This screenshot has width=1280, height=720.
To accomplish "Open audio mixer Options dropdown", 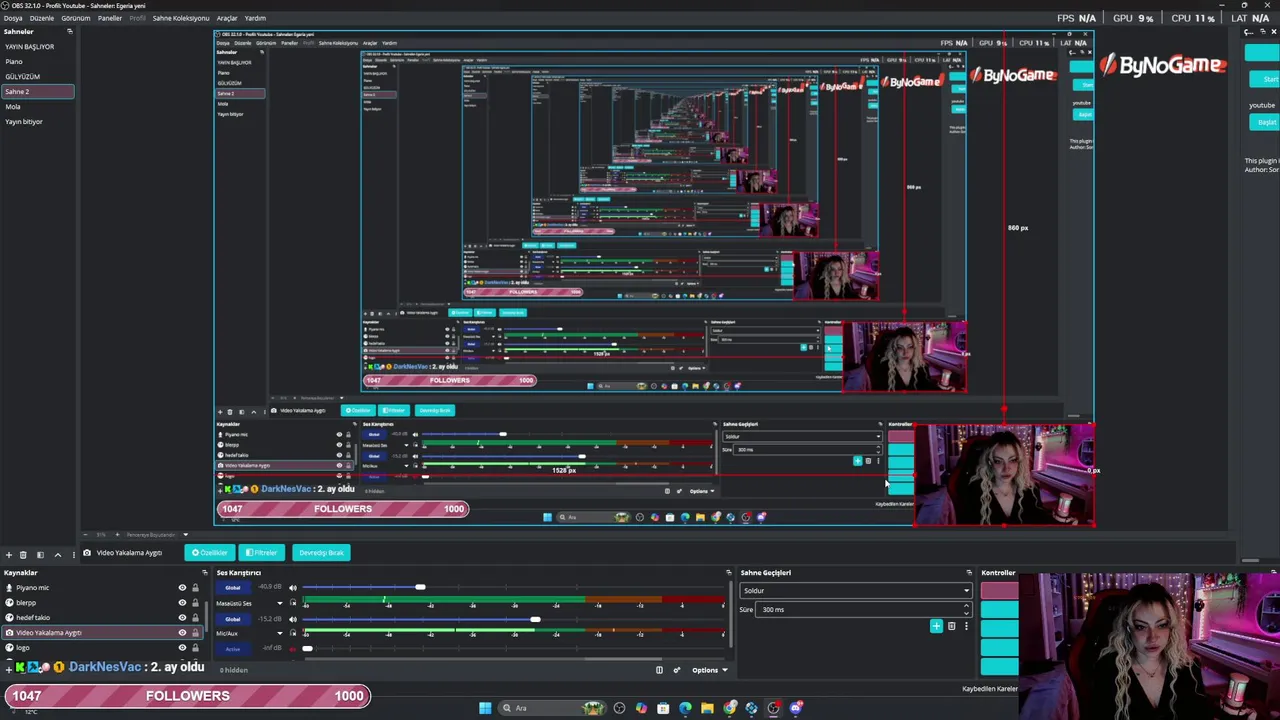I will tap(709, 670).
